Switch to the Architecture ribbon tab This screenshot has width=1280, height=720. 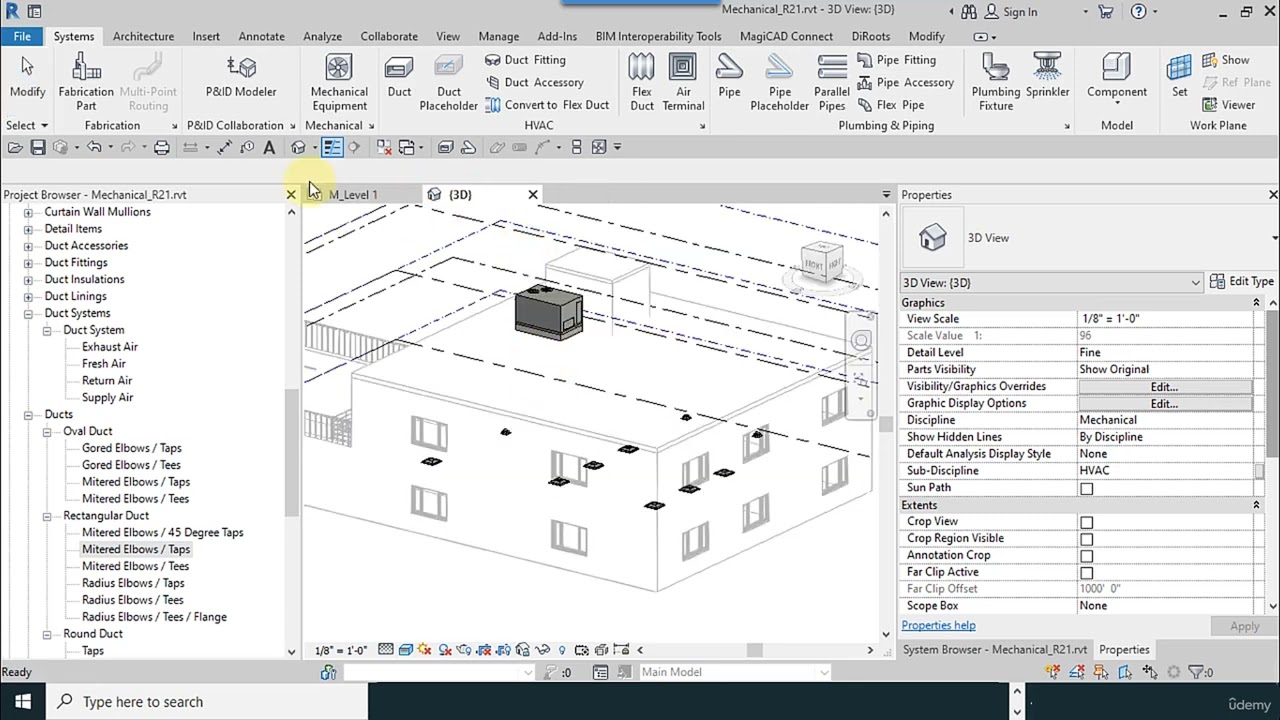click(143, 36)
